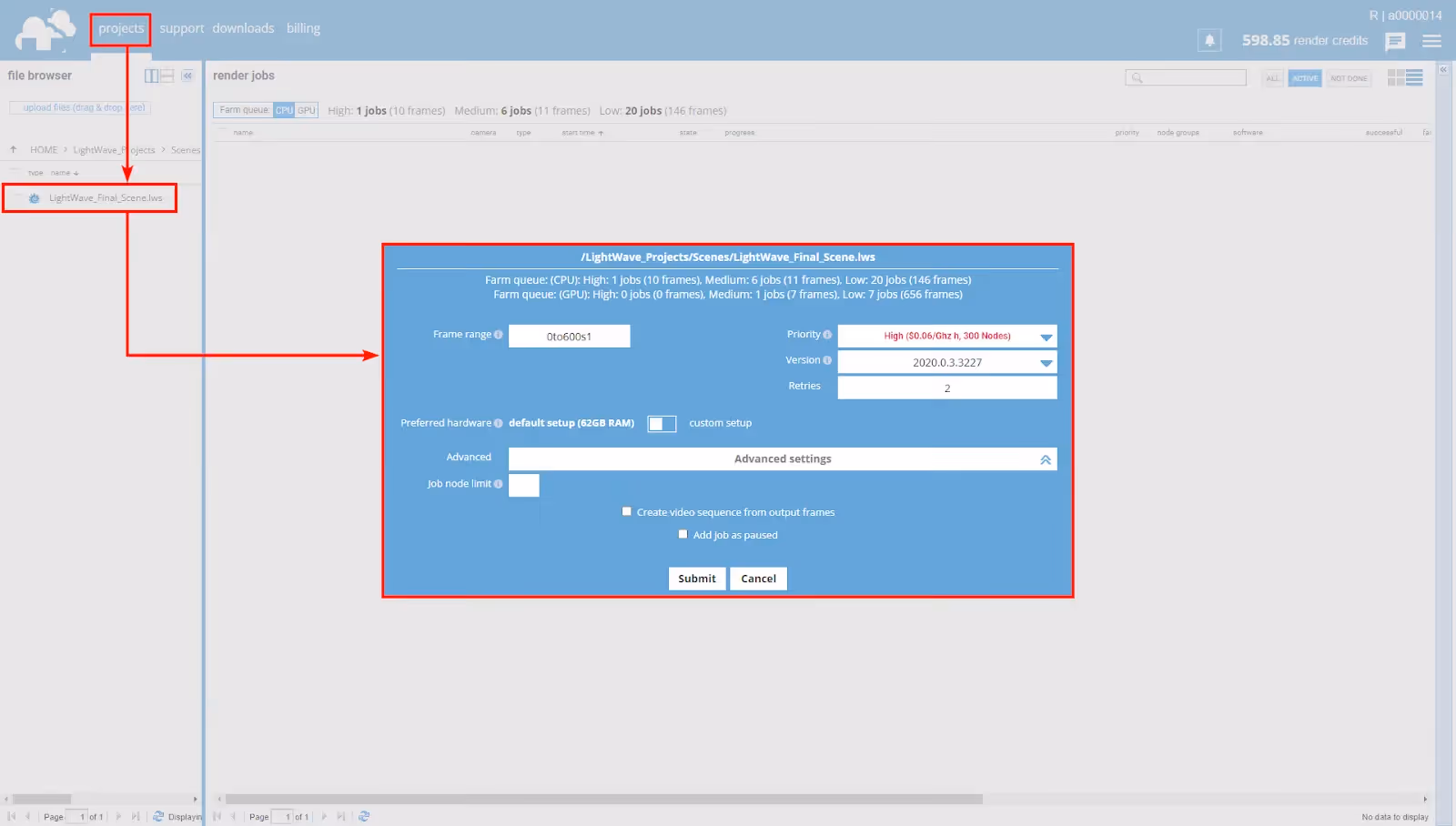The height and width of the screenshot is (826, 1456).
Task: Open the downloads tab
Action: (243, 28)
